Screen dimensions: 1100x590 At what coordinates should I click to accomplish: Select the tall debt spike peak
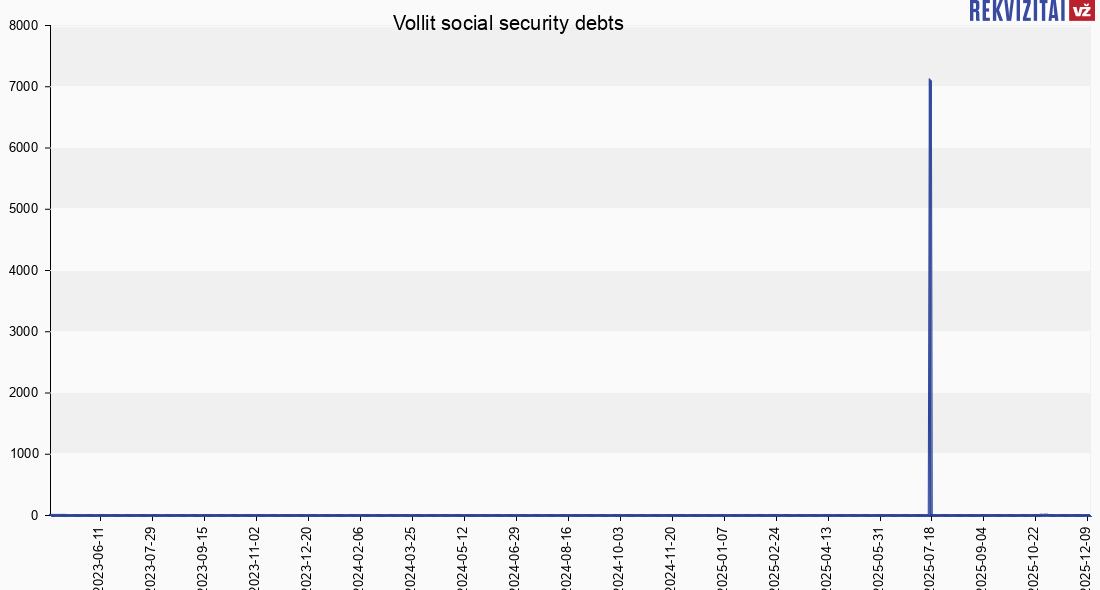[930, 80]
